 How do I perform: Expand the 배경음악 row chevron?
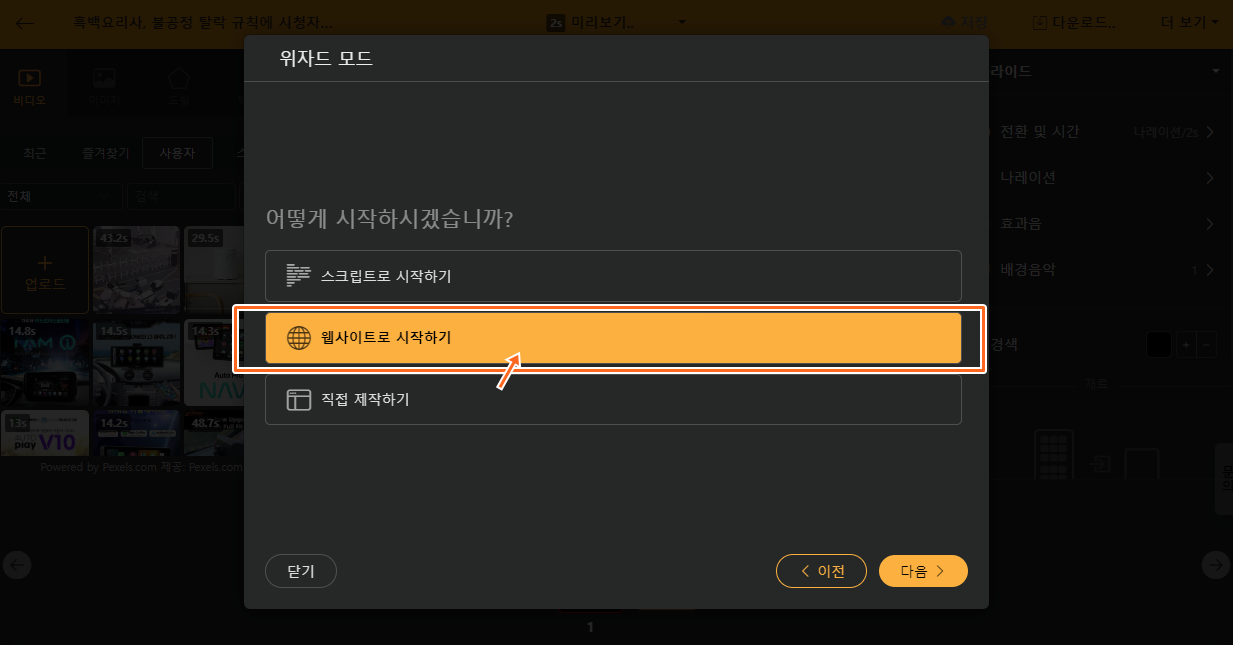pyautogui.click(x=1210, y=270)
